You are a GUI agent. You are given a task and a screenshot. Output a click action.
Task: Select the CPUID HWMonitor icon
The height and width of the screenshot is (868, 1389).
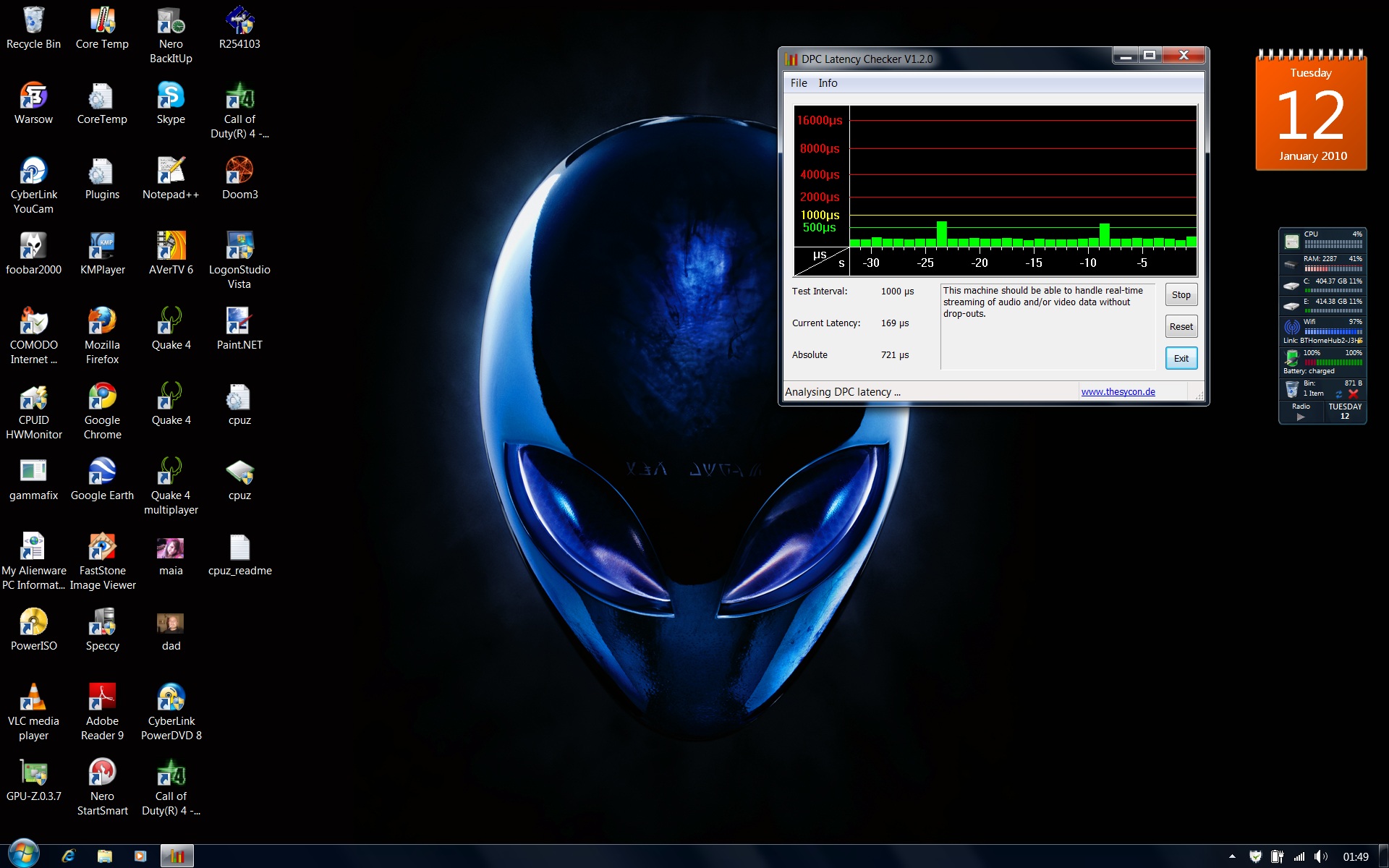pos(33,412)
